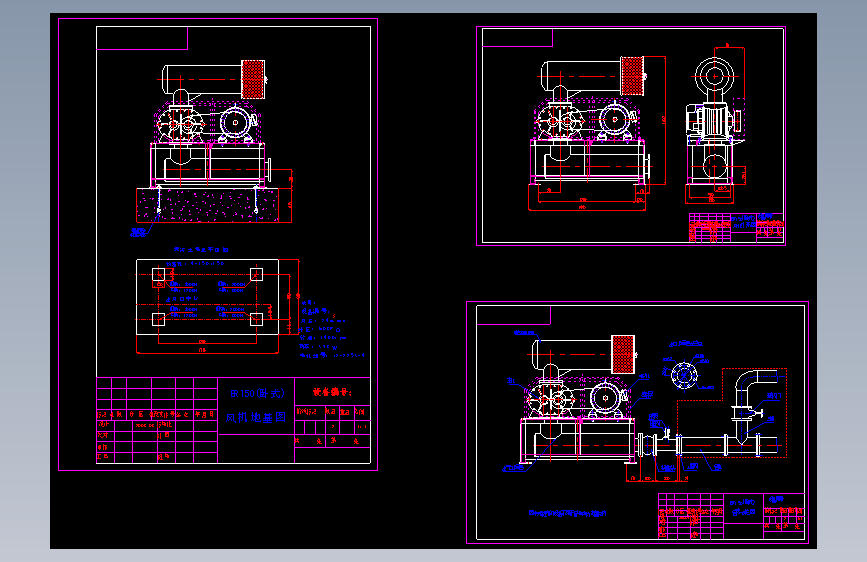867x562 pixels.
Task: Select the red silencer mesh on the foundation sheet
Action: [x=253, y=79]
